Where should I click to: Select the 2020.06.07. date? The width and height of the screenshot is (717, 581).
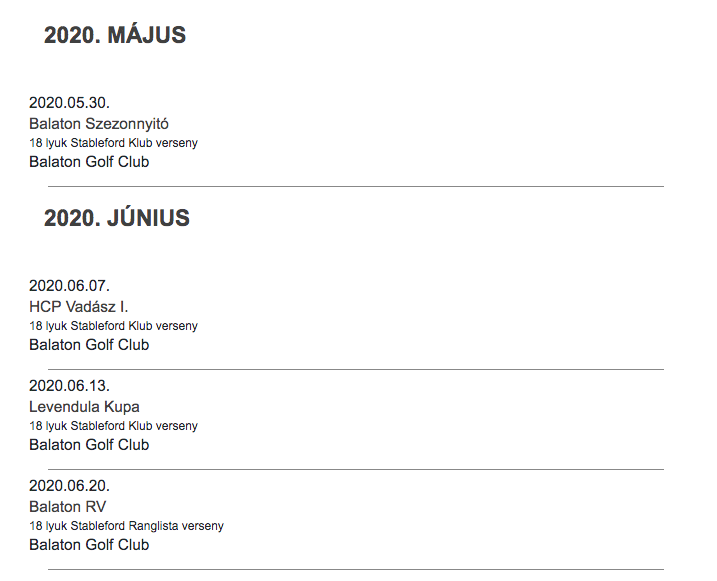pyautogui.click(x=69, y=285)
